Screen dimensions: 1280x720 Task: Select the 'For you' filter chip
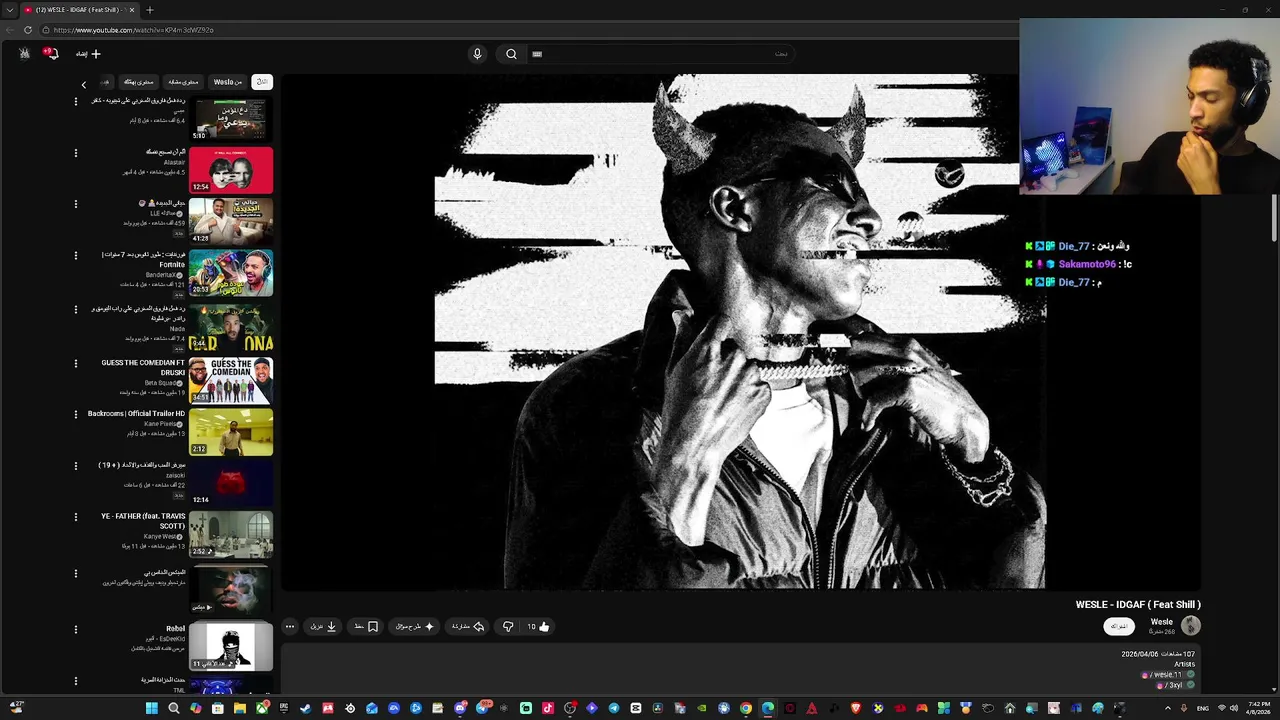click(139, 82)
